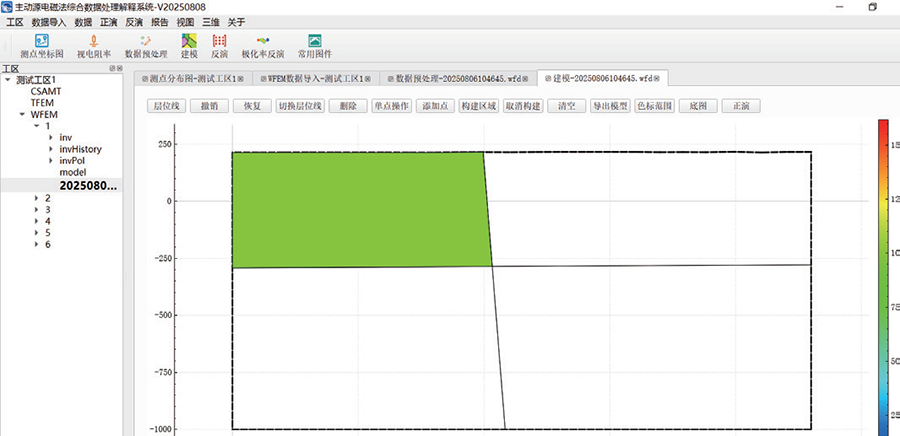Open 极化率反演 from the toolbar
The height and width of the screenshot is (436, 900).
(263, 45)
